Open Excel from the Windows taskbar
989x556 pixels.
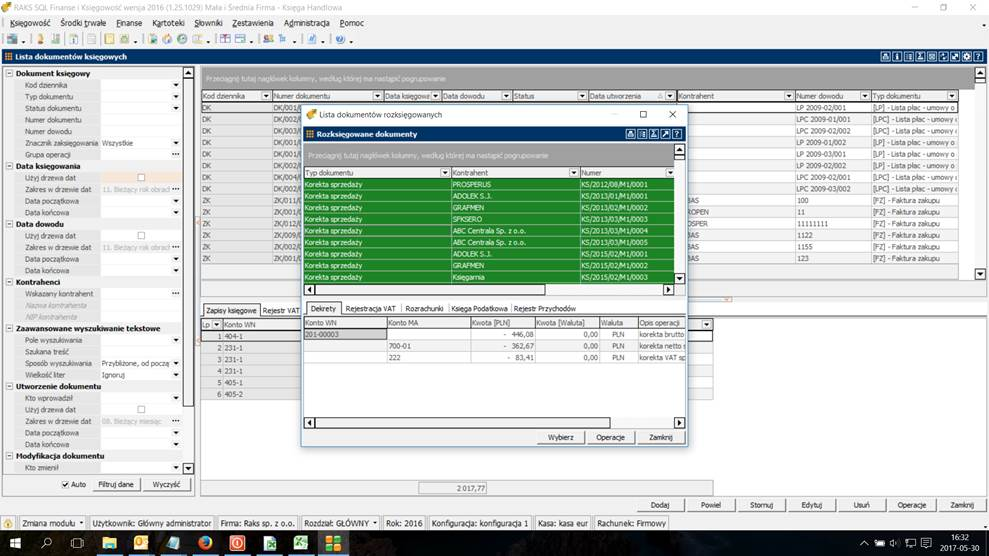coord(300,543)
